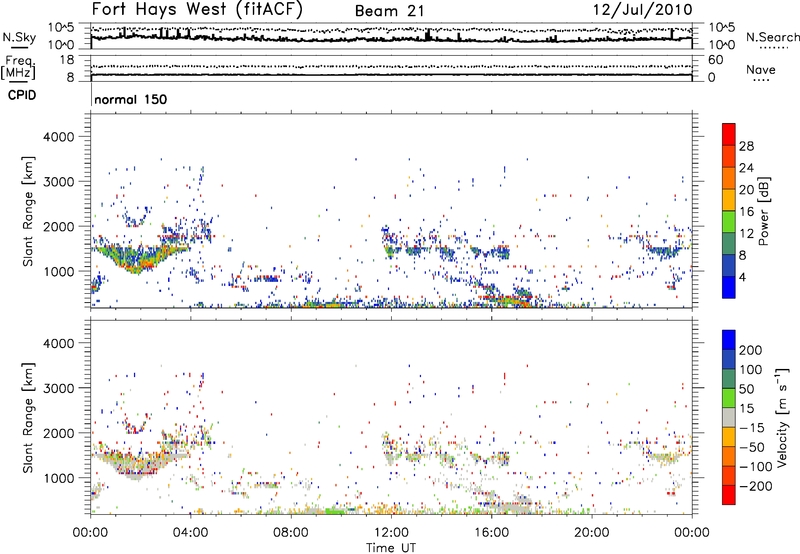Image resolution: width=800 pixels, height=554 pixels.
Task: Click the 'Nave' legend label
Action: click(761, 69)
